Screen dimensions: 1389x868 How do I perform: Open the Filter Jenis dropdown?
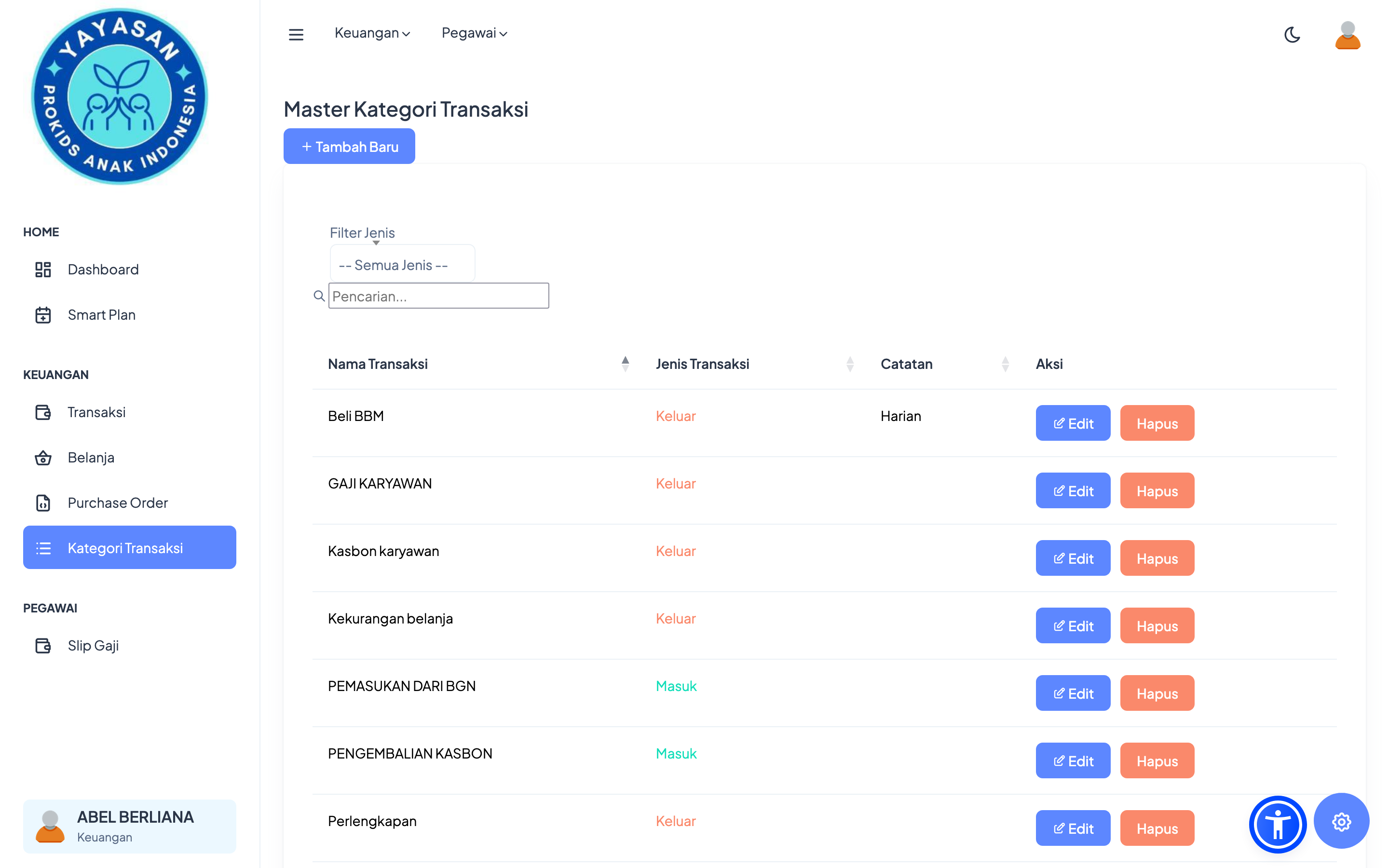[402, 265]
